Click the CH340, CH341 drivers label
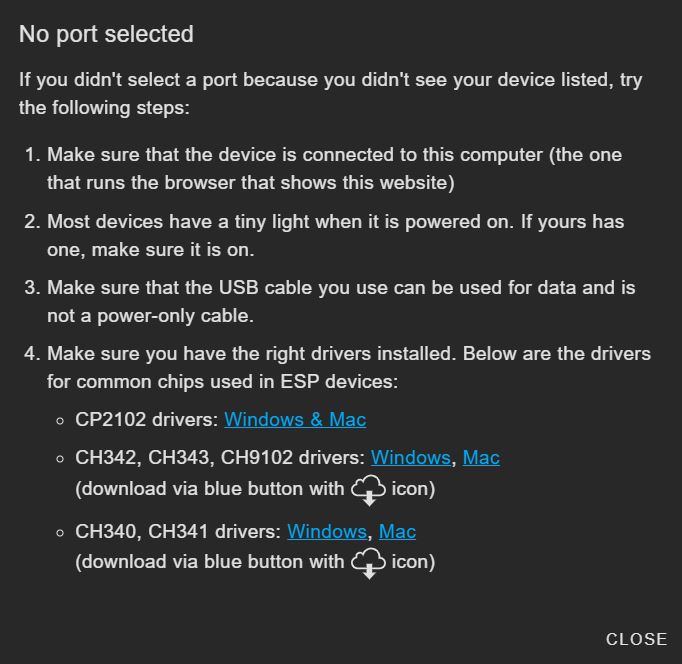 click(178, 531)
